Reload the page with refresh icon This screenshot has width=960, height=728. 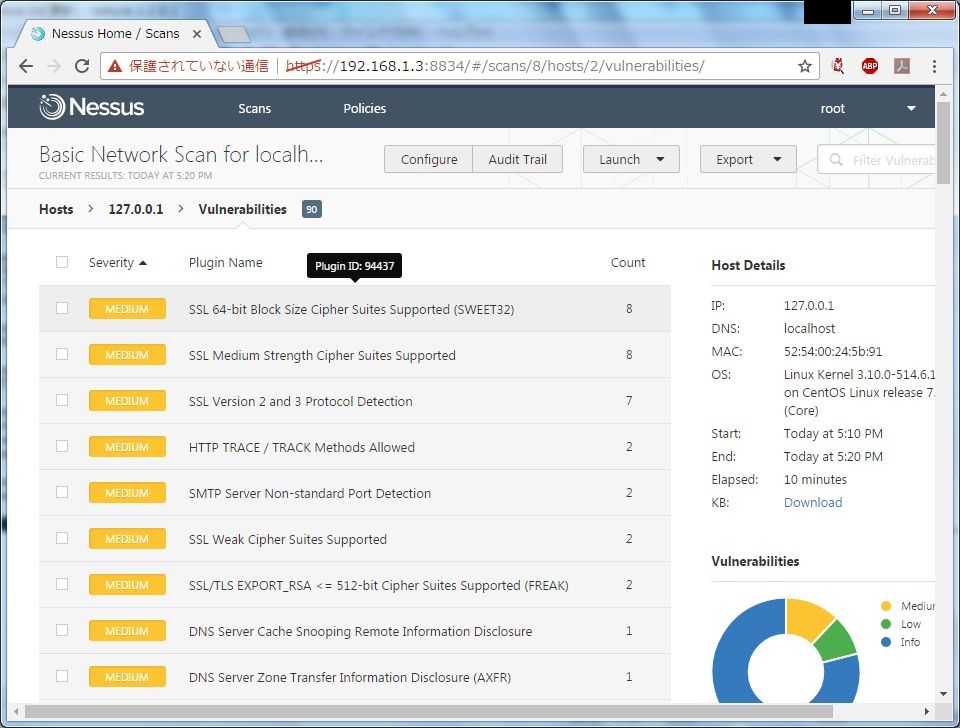[x=82, y=66]
